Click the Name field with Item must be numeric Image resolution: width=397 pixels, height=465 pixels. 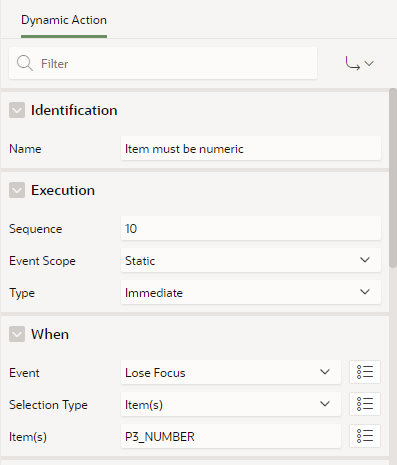click(x=251, y=148)
